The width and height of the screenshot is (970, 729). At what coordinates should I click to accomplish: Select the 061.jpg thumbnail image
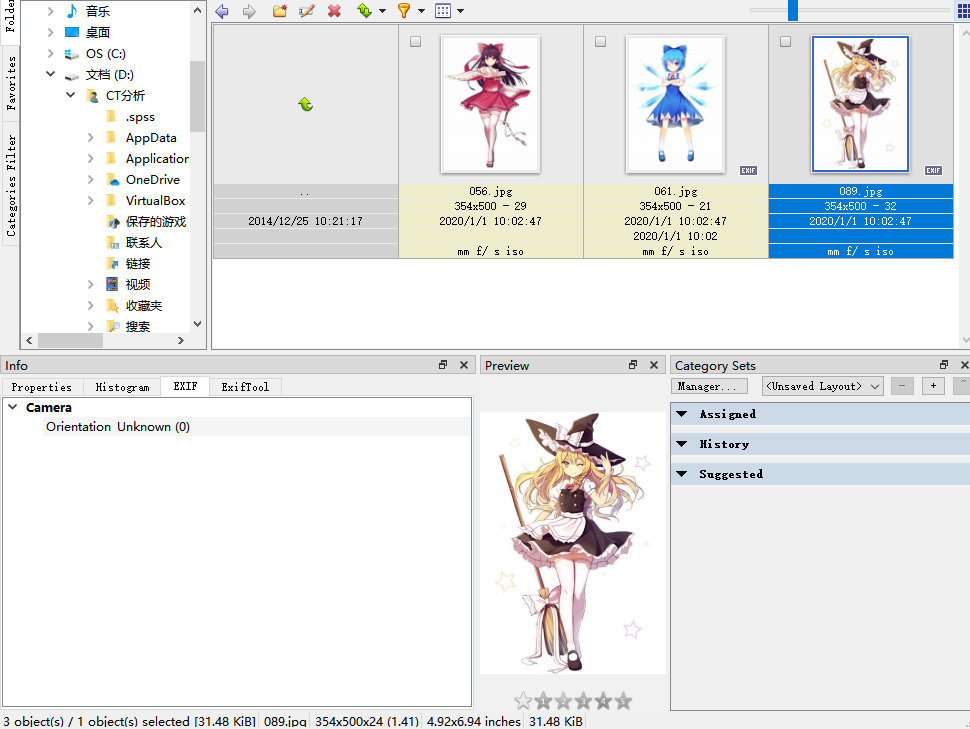pos(675,104)
